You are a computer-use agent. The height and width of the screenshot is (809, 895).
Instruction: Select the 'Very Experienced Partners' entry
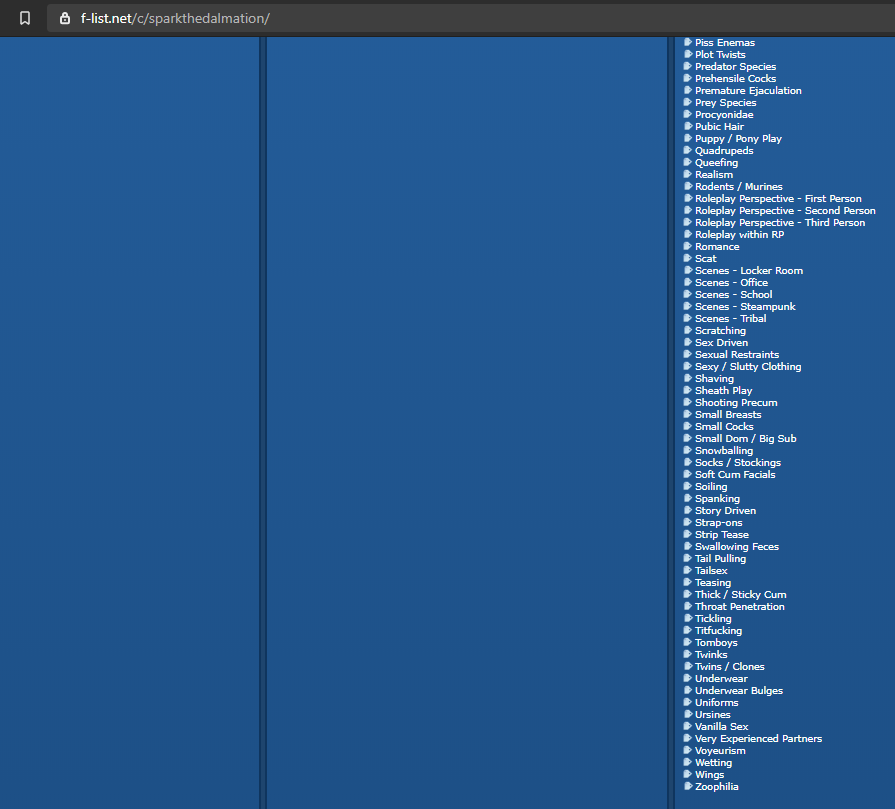coord(759,738)
